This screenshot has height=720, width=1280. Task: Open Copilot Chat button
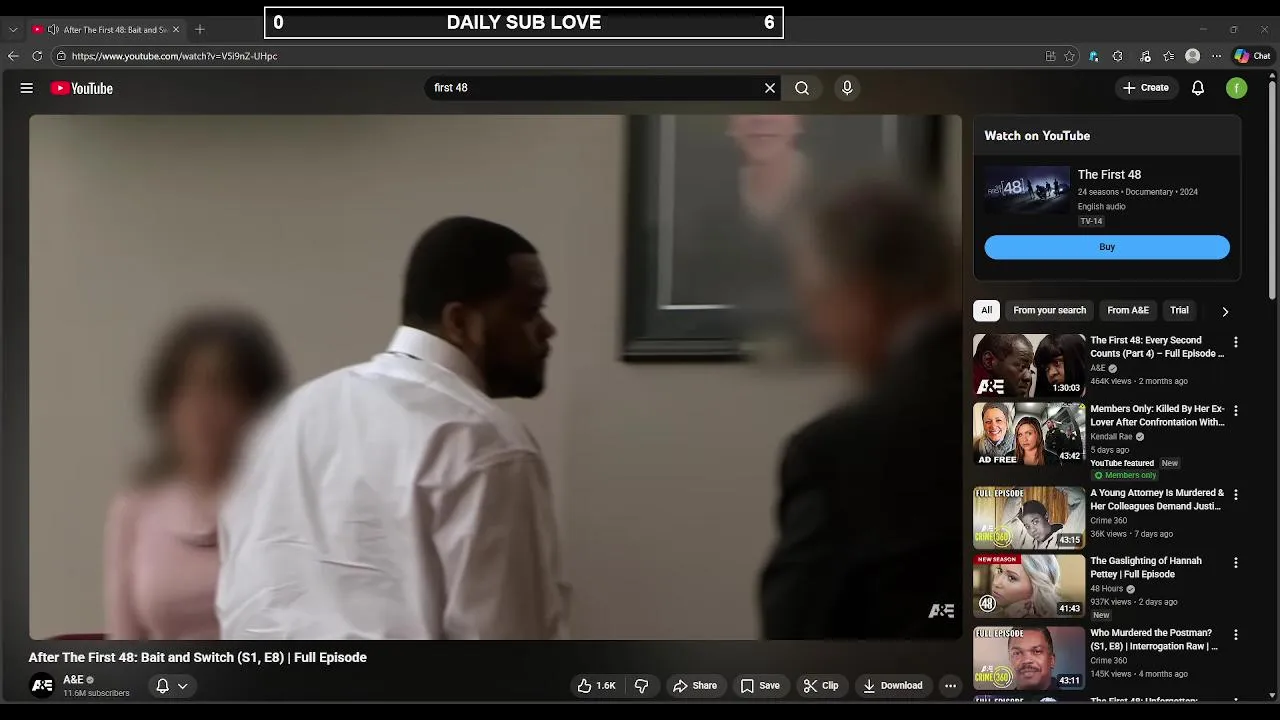[1252, 56]
